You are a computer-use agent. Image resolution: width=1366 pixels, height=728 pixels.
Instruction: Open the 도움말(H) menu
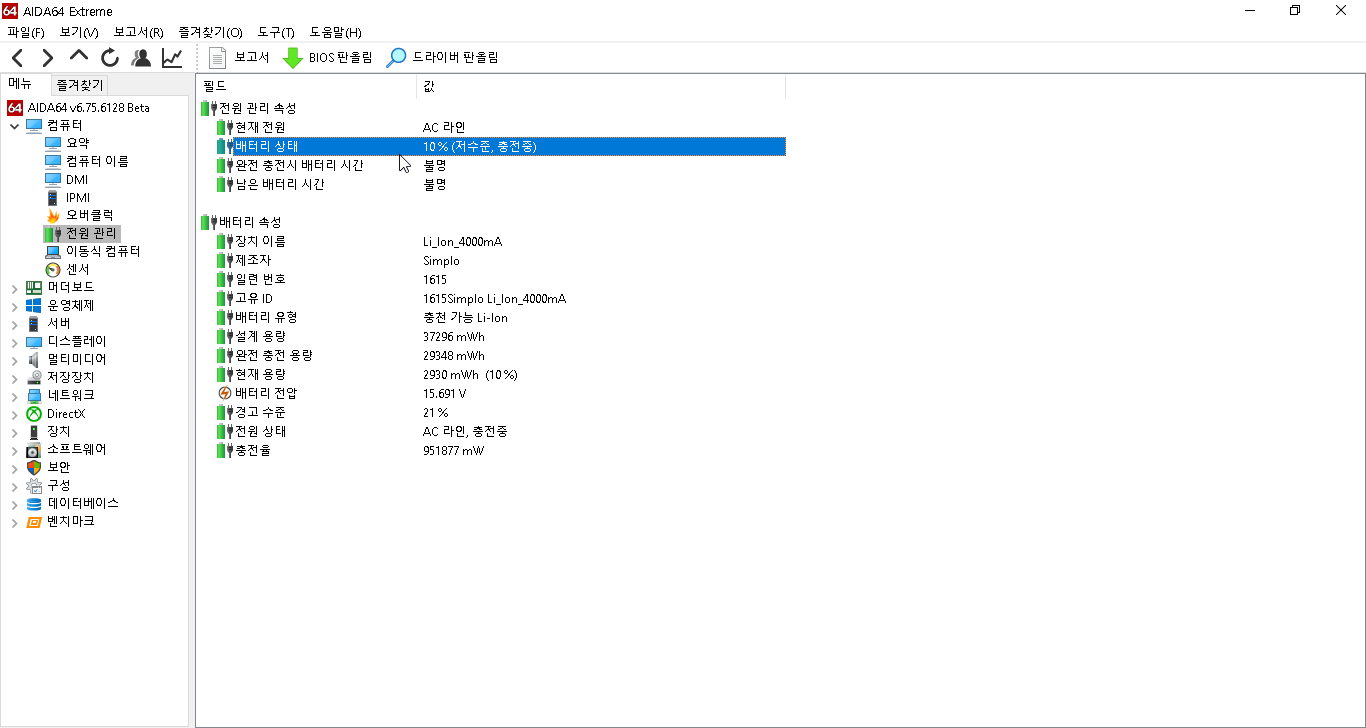[336, 33]
